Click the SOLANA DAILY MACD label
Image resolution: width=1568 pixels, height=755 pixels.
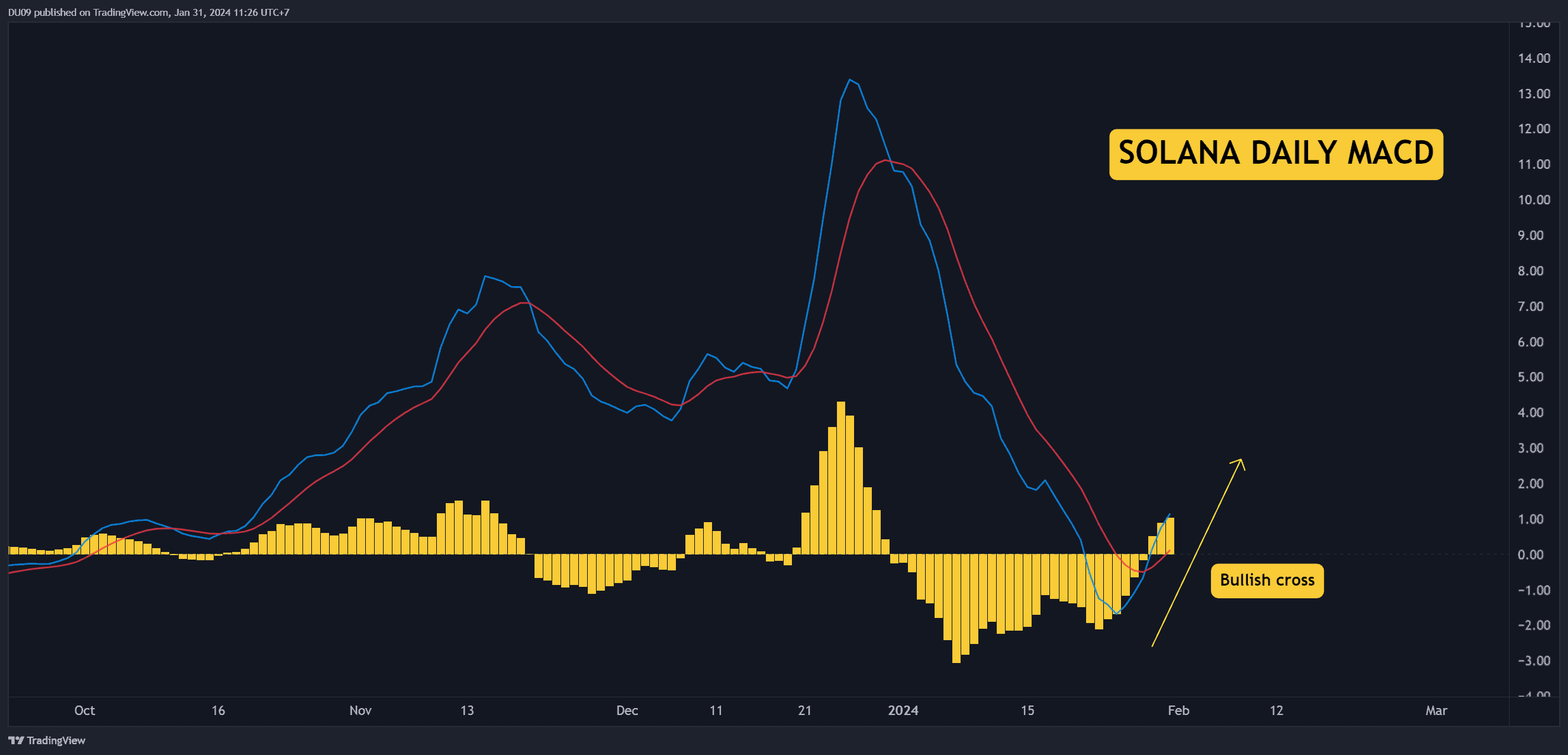click(1276, 154)
